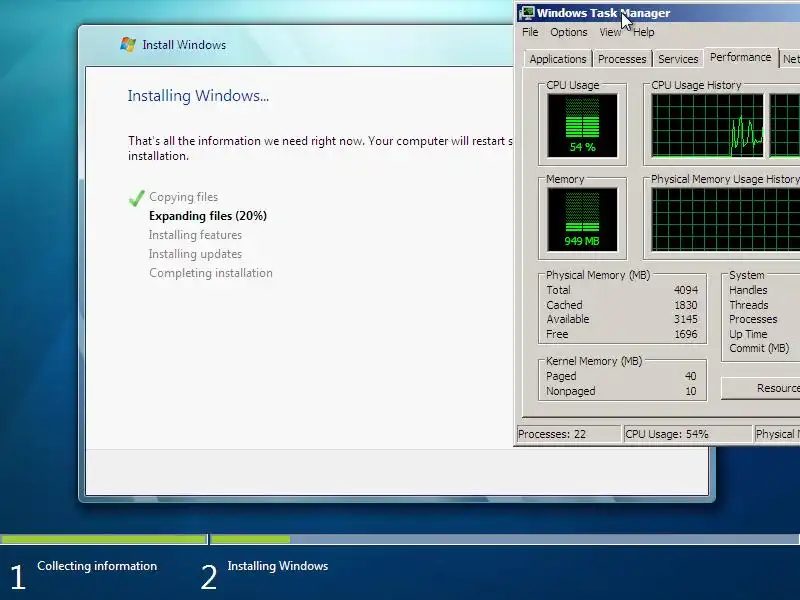Click the '1 Collecting information' stage label

(x=84, y=576)
